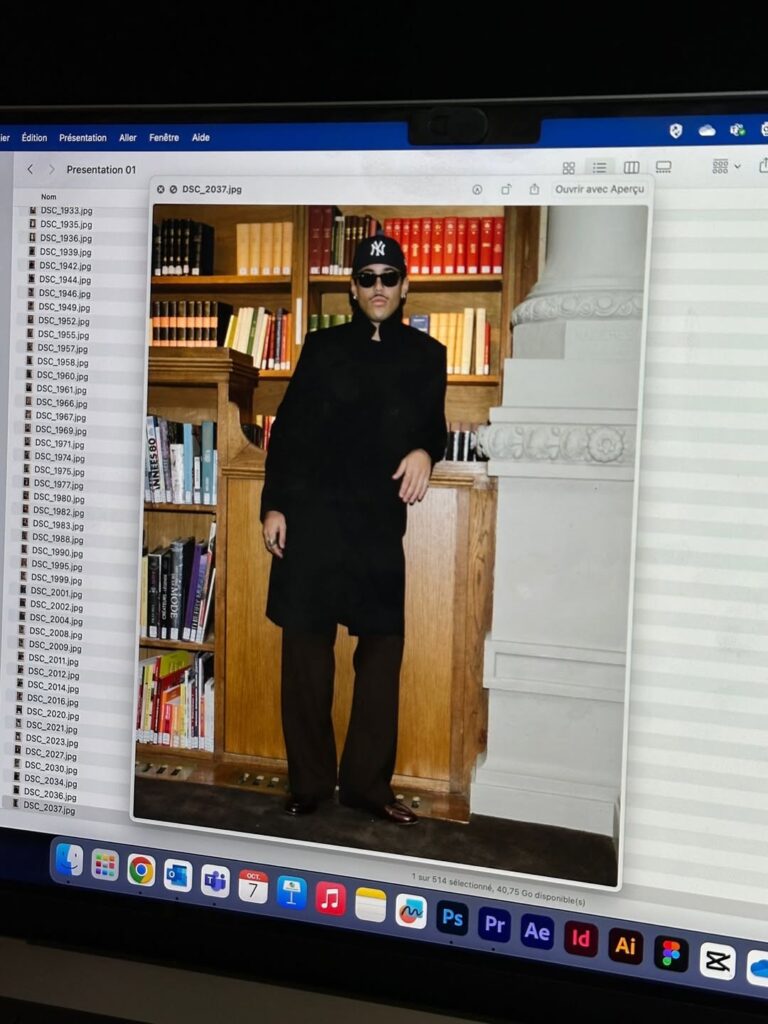Launch Adobe InDesign from the Dock
768x1024 pixels.
pyautogui.click(x=581, y=938)
